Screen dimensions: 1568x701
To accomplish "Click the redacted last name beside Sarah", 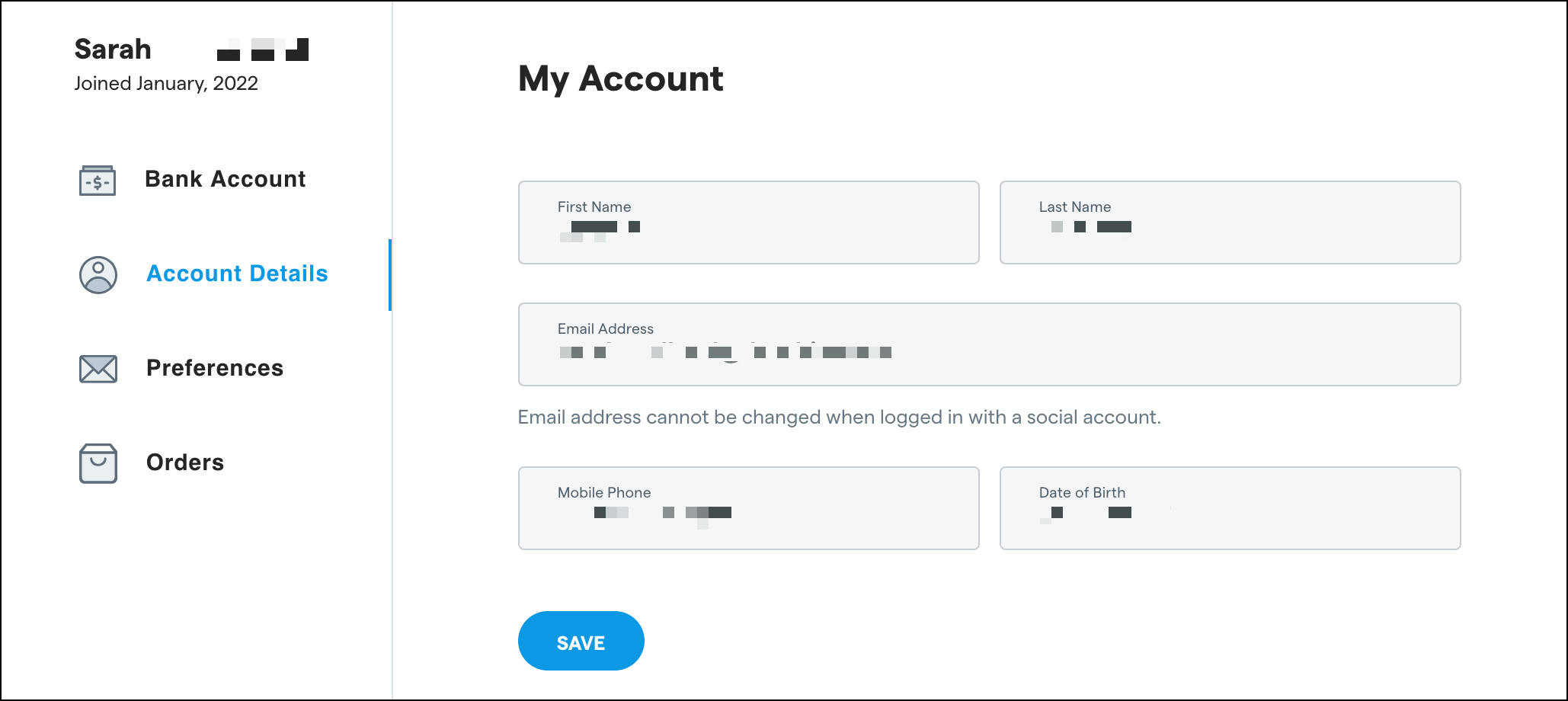I will pyautogui.click(x=262, y=49).
